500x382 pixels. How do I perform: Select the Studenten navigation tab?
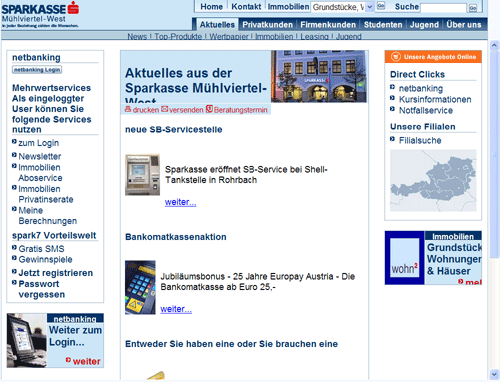pos(383,25)
